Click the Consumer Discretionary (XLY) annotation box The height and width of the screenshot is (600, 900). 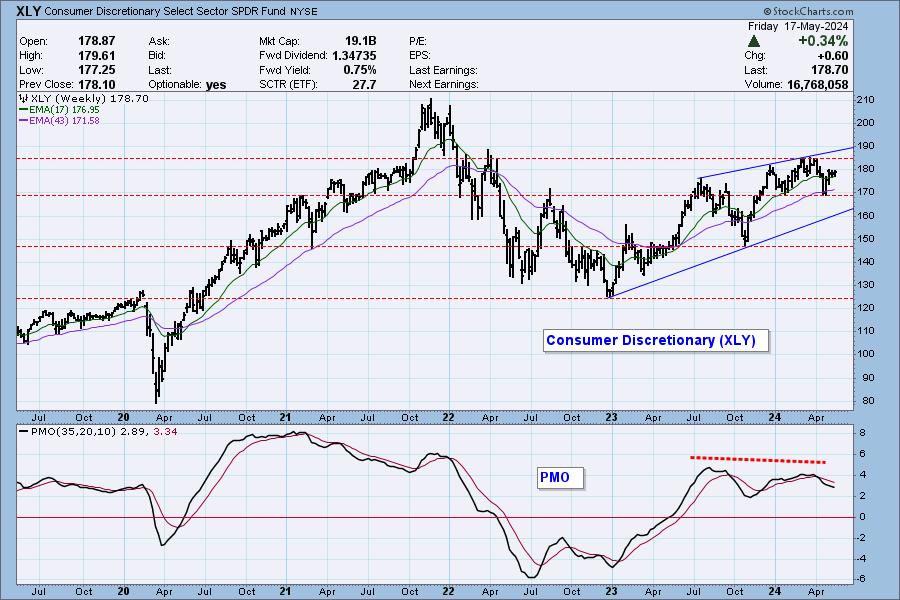655,340
